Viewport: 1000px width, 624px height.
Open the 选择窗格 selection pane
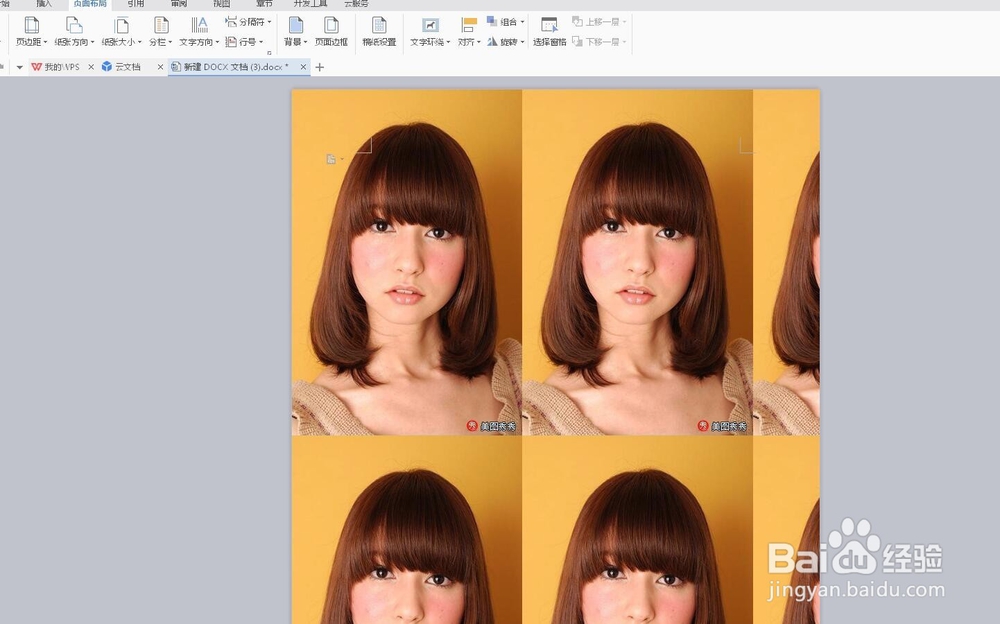pos(549,31)
